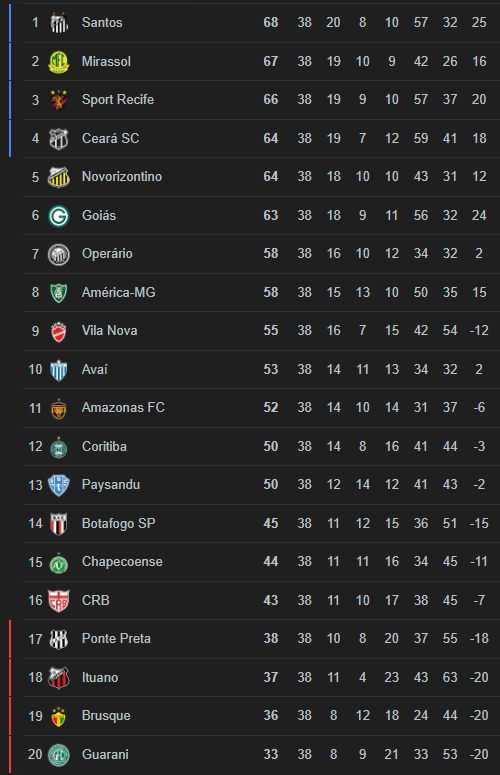Select the América-MG shield icon

(59, 293)
